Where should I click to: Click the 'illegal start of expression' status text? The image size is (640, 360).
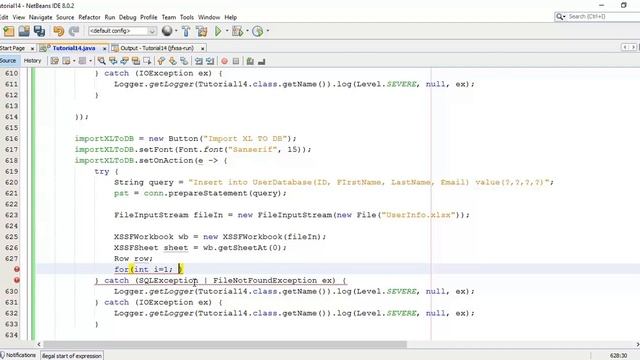click(72, 356)
